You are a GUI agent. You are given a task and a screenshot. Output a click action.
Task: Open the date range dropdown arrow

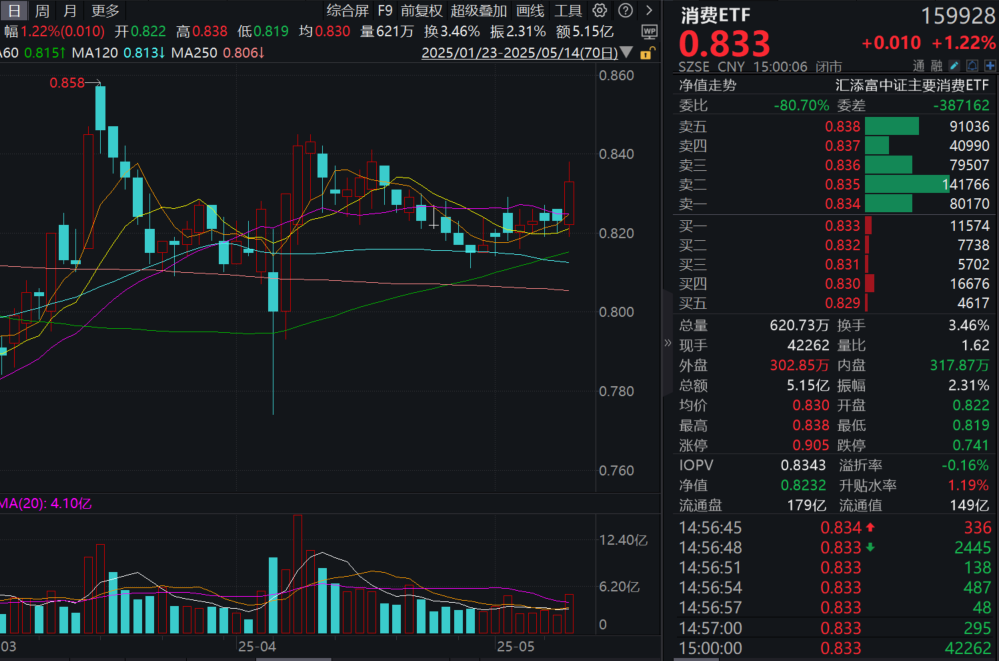pyautogui.click(x=626, y=52)
